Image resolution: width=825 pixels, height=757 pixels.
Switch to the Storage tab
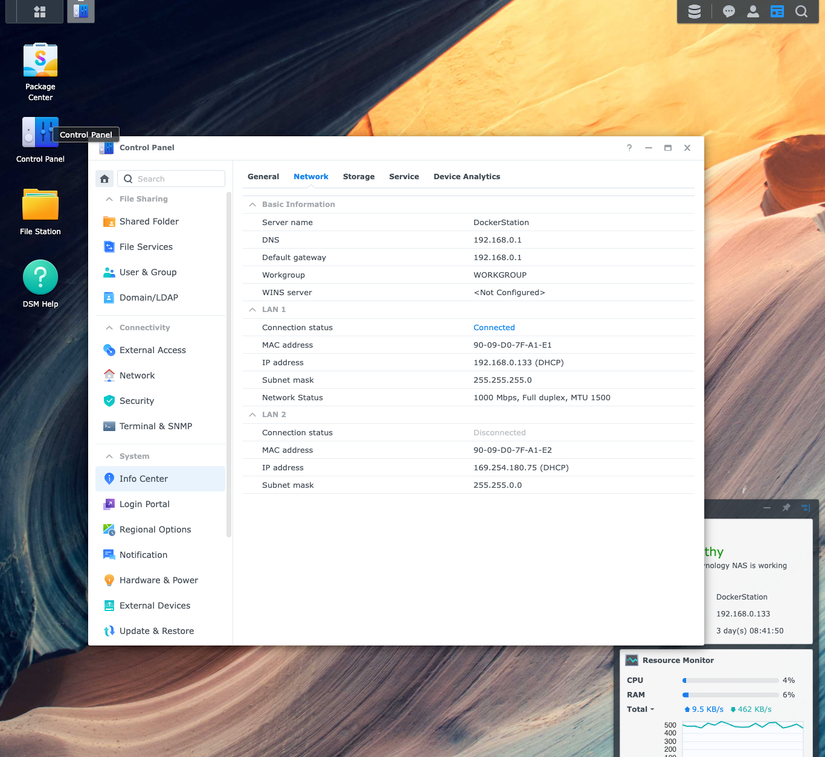[358, 176]
